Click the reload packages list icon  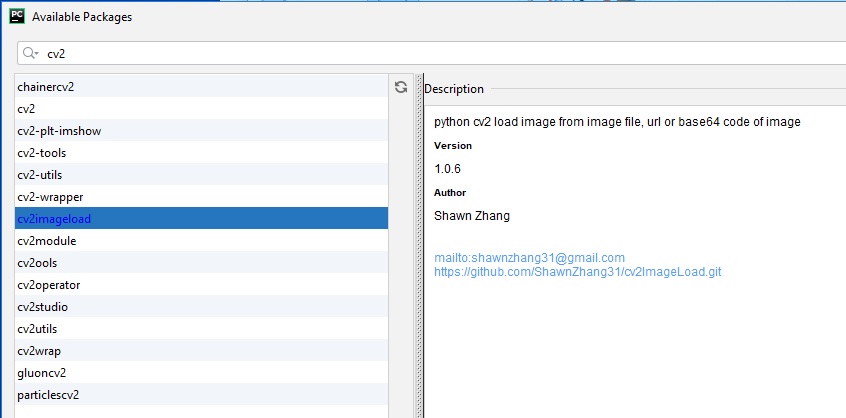point(401,87)
